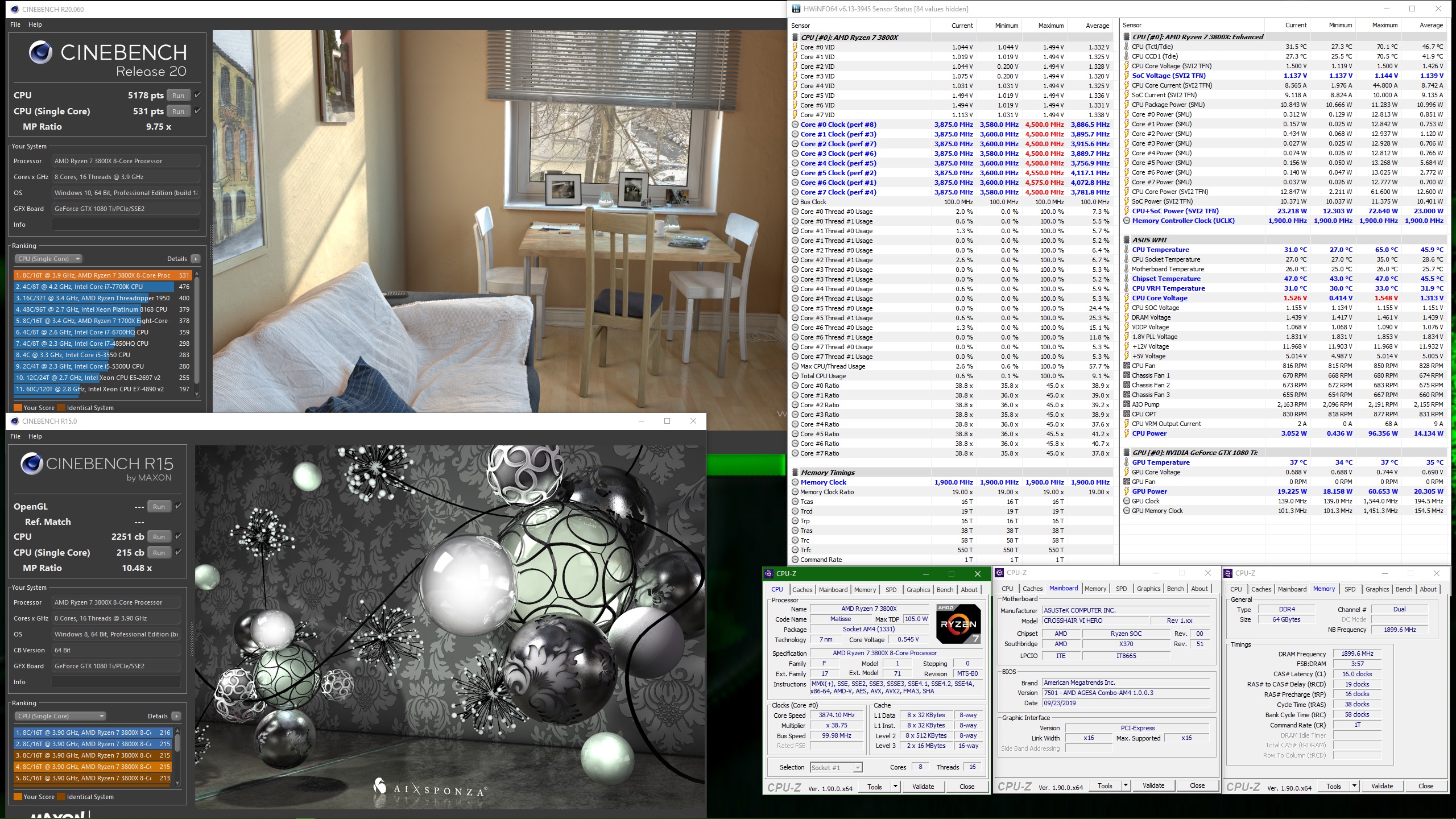Image resolution: width=1456 pixels, height=819 pixels.
Task: Open the R20 CPU (Single Core) ranking dropdown
Action: (x=49, y=259)
